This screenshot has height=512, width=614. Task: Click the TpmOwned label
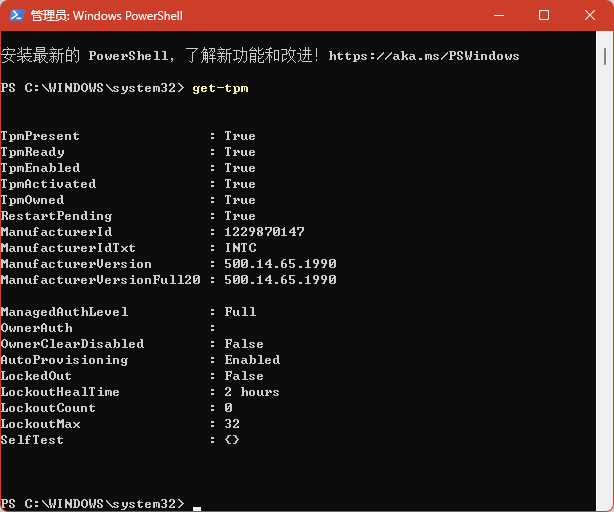(32, 200)
